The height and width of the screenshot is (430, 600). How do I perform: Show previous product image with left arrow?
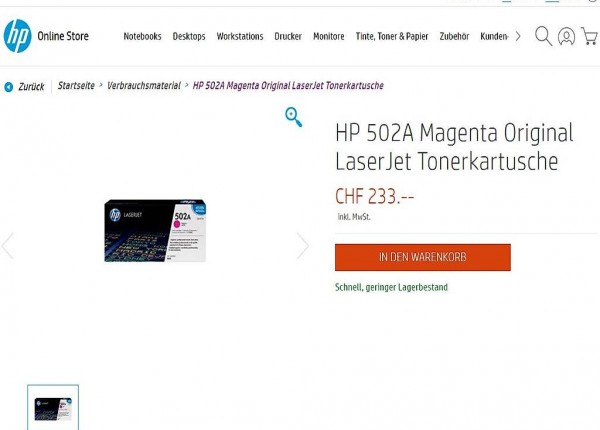coord(7,246)
